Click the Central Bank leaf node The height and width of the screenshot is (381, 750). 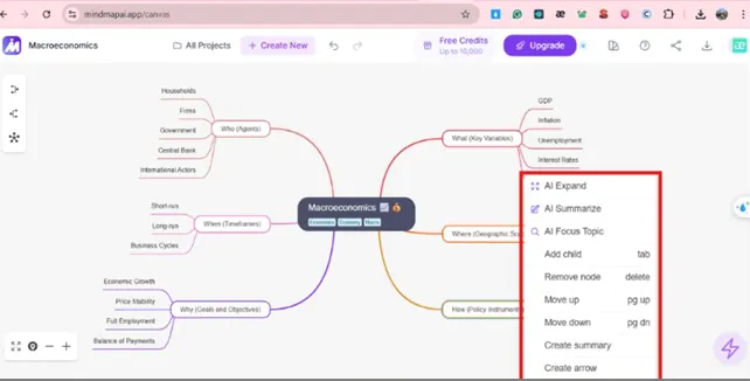pyautogui.click(x=177, y=150)
